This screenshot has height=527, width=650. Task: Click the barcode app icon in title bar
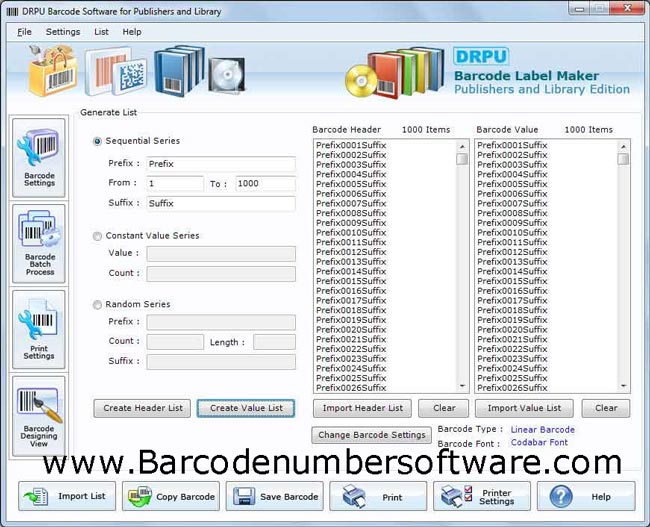pyautogui.click(x=12, y=12)
